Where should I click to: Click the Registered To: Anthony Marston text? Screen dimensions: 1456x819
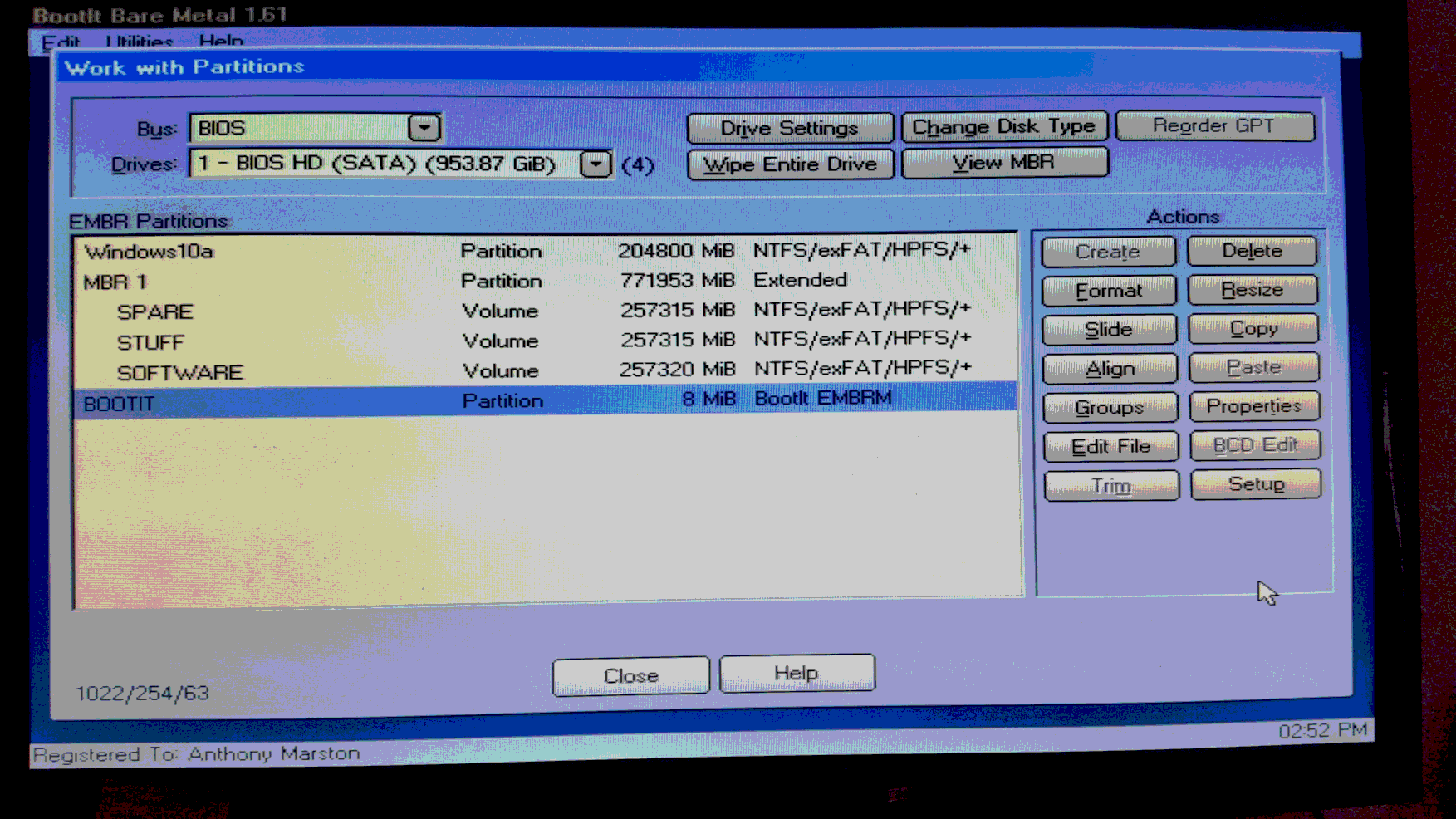[196, 754]
